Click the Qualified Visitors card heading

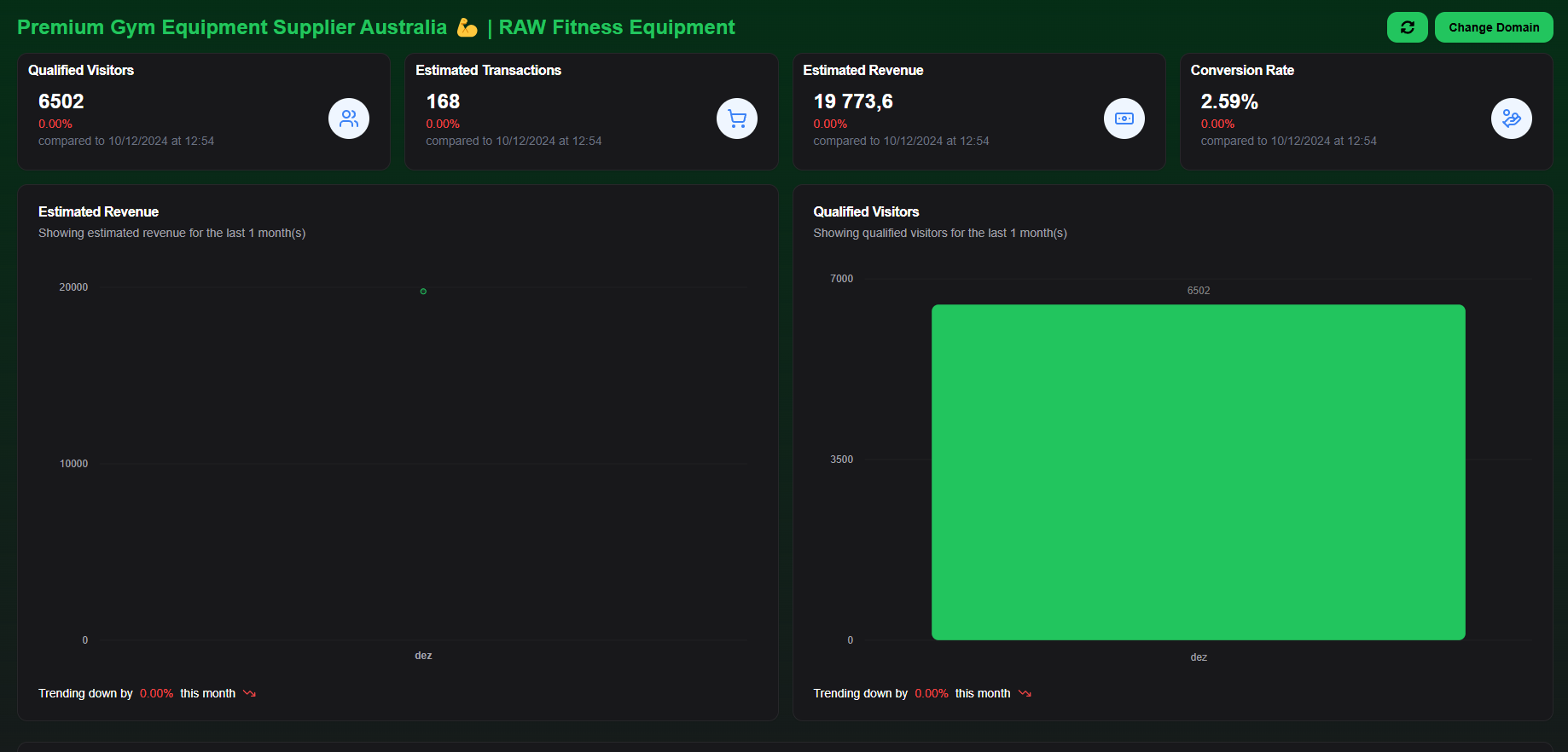pyautogui.click(x=81, y=70)
